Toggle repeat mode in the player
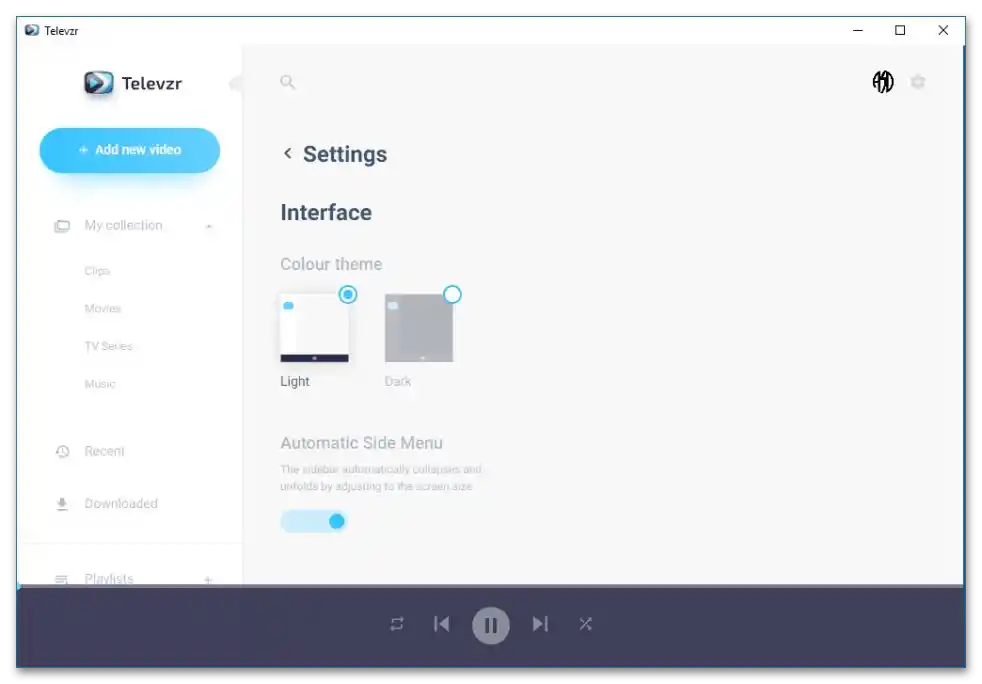Screen dimensions: 982x684 [396, 624]
